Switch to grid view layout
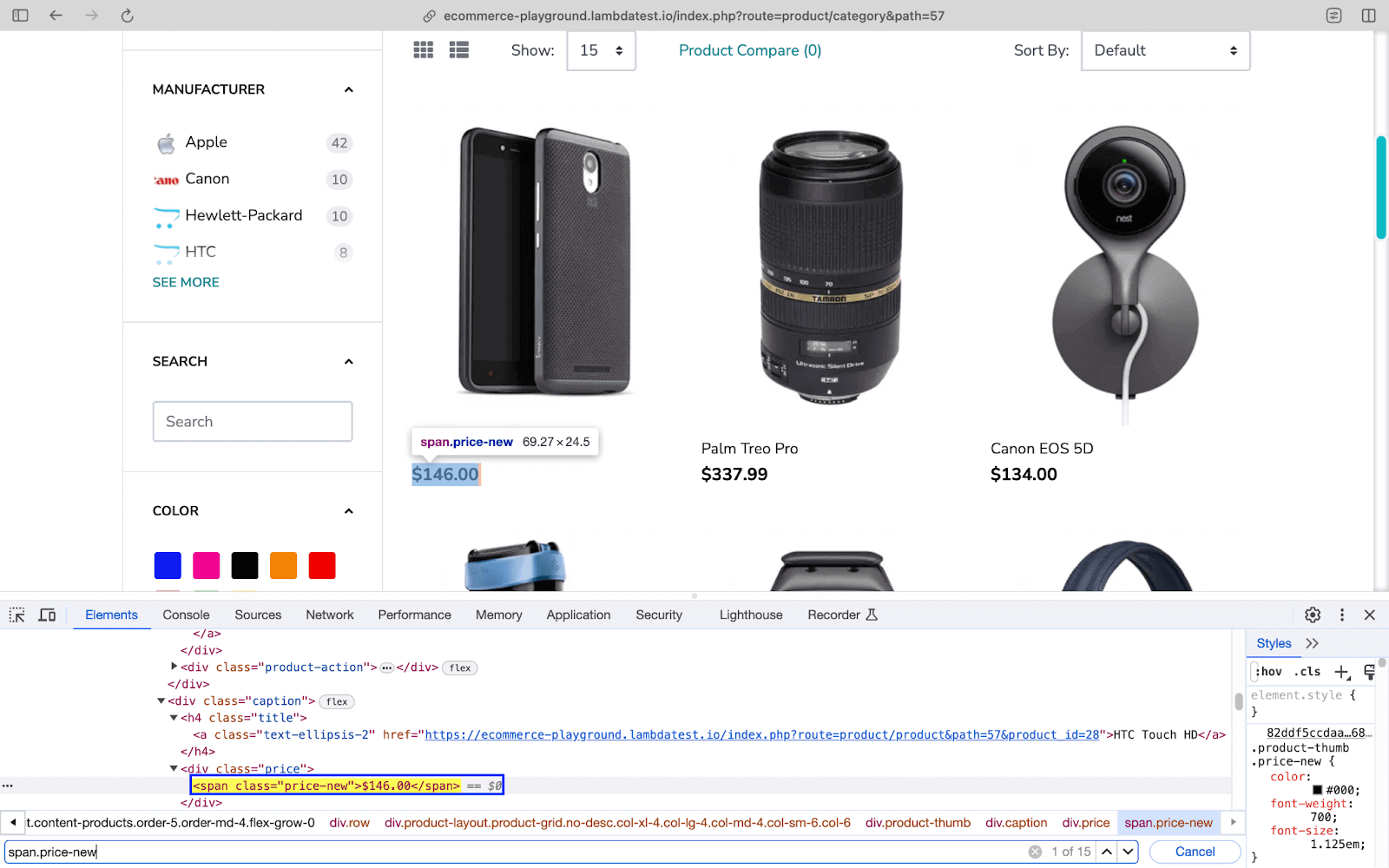Image resolution: width=1389 pixels, height=868 pixels. point(423,50)
